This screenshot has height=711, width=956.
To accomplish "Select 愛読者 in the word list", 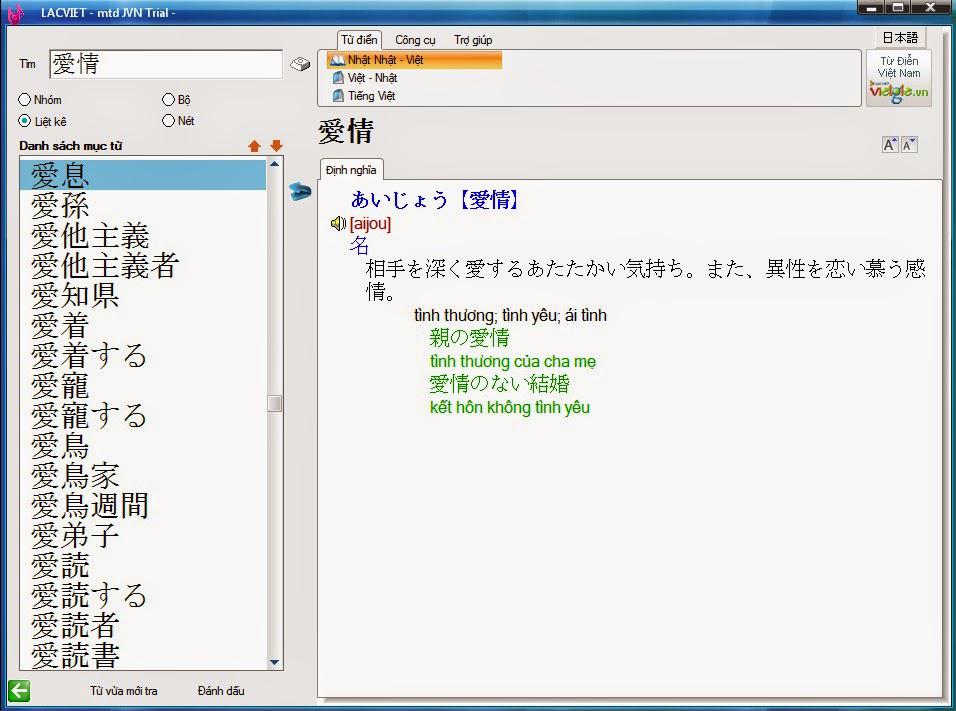I will [143, 626].
